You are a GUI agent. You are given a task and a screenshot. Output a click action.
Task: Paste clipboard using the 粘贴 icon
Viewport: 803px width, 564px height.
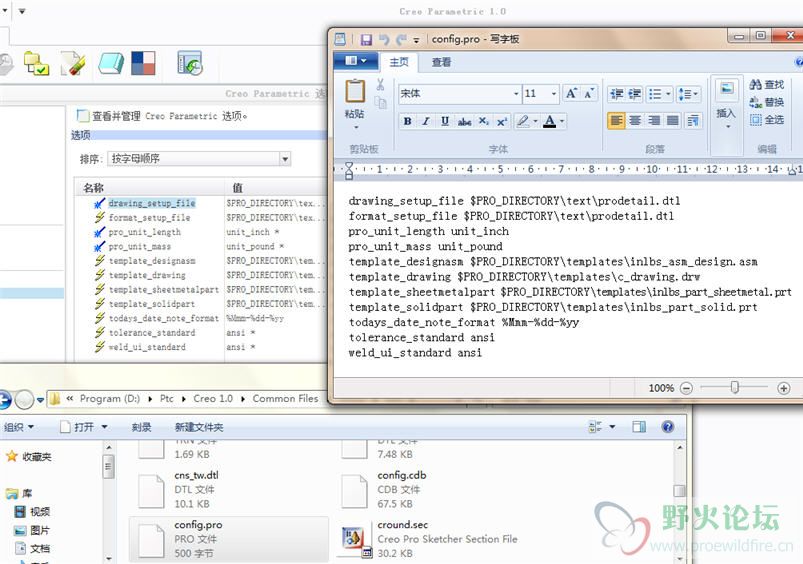pyautogui.click(x=355, y=92)
